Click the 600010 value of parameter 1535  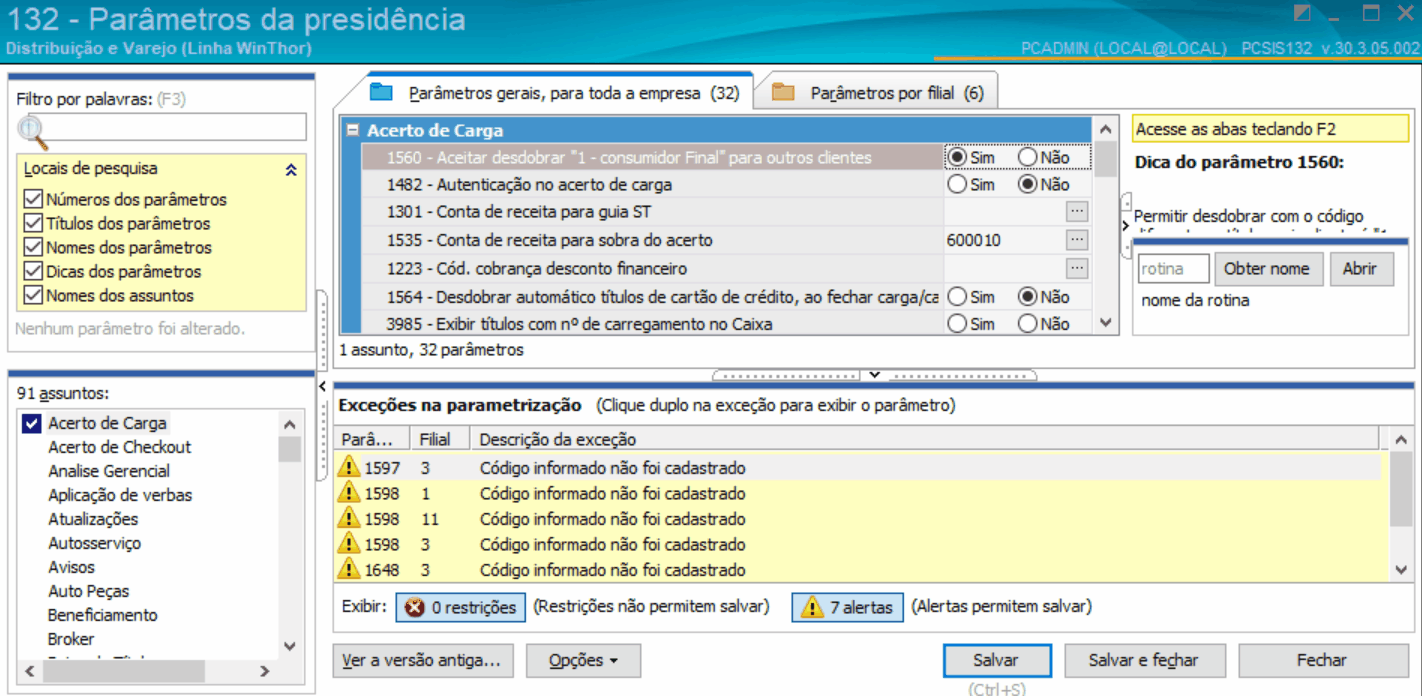pos(974,240)
